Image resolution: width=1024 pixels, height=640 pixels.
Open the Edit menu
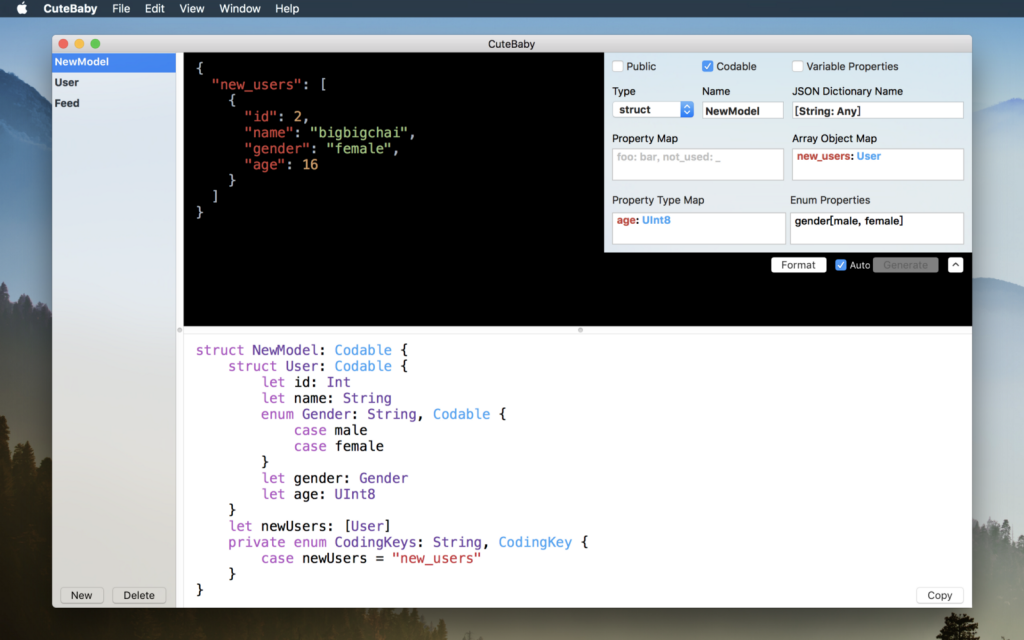tap(154, 9)
